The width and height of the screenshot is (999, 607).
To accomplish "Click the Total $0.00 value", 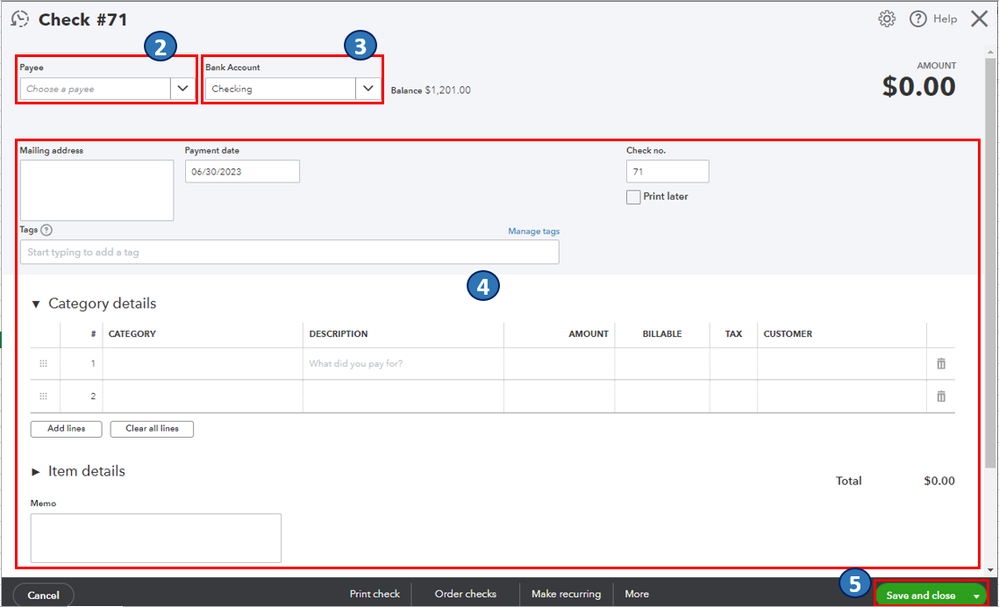I will (x=939, y=481).
